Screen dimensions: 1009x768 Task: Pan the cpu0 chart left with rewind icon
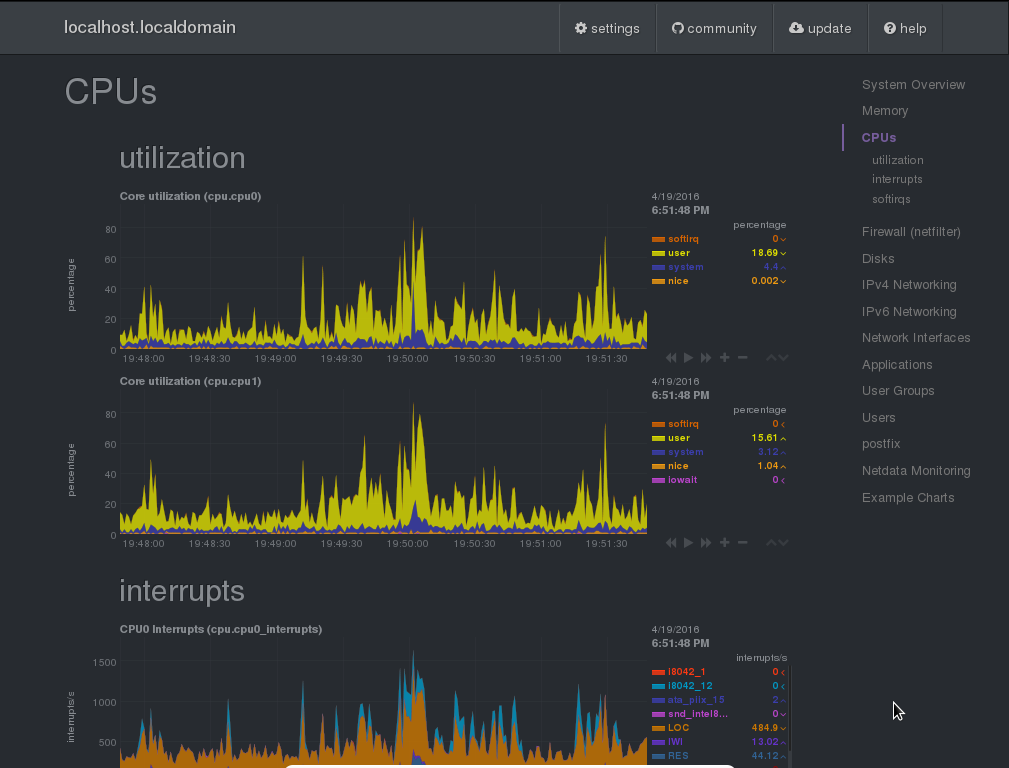click(671, 358)
